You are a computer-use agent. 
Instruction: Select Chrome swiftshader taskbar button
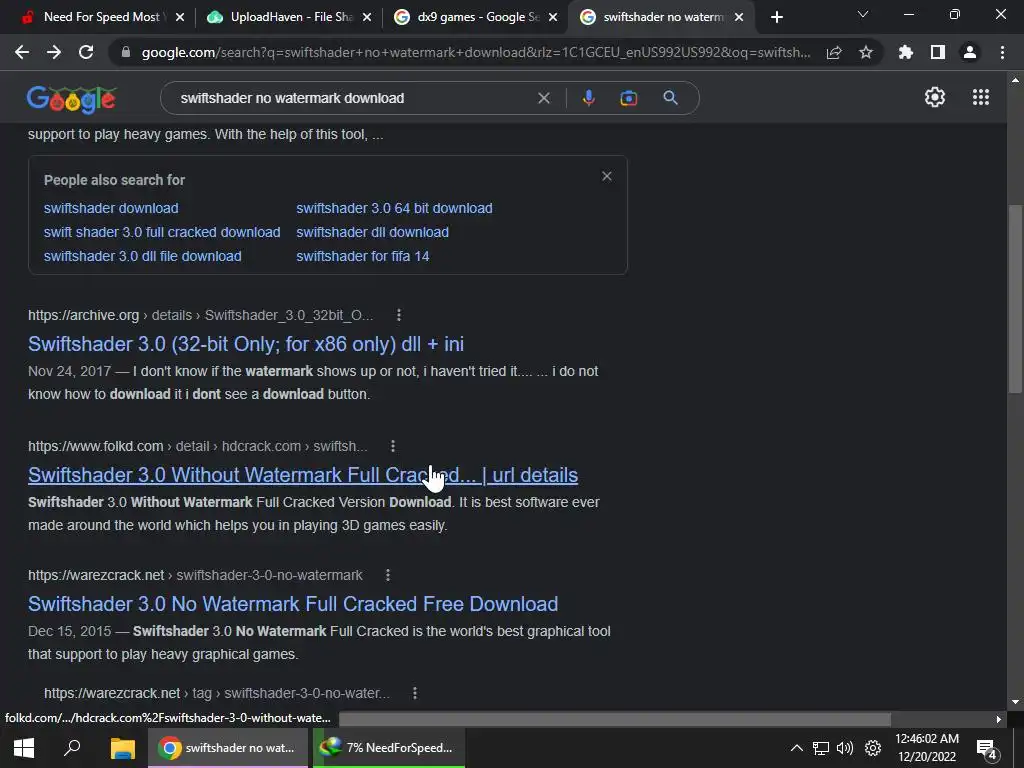pyautogui.click(x=227, y=748)
